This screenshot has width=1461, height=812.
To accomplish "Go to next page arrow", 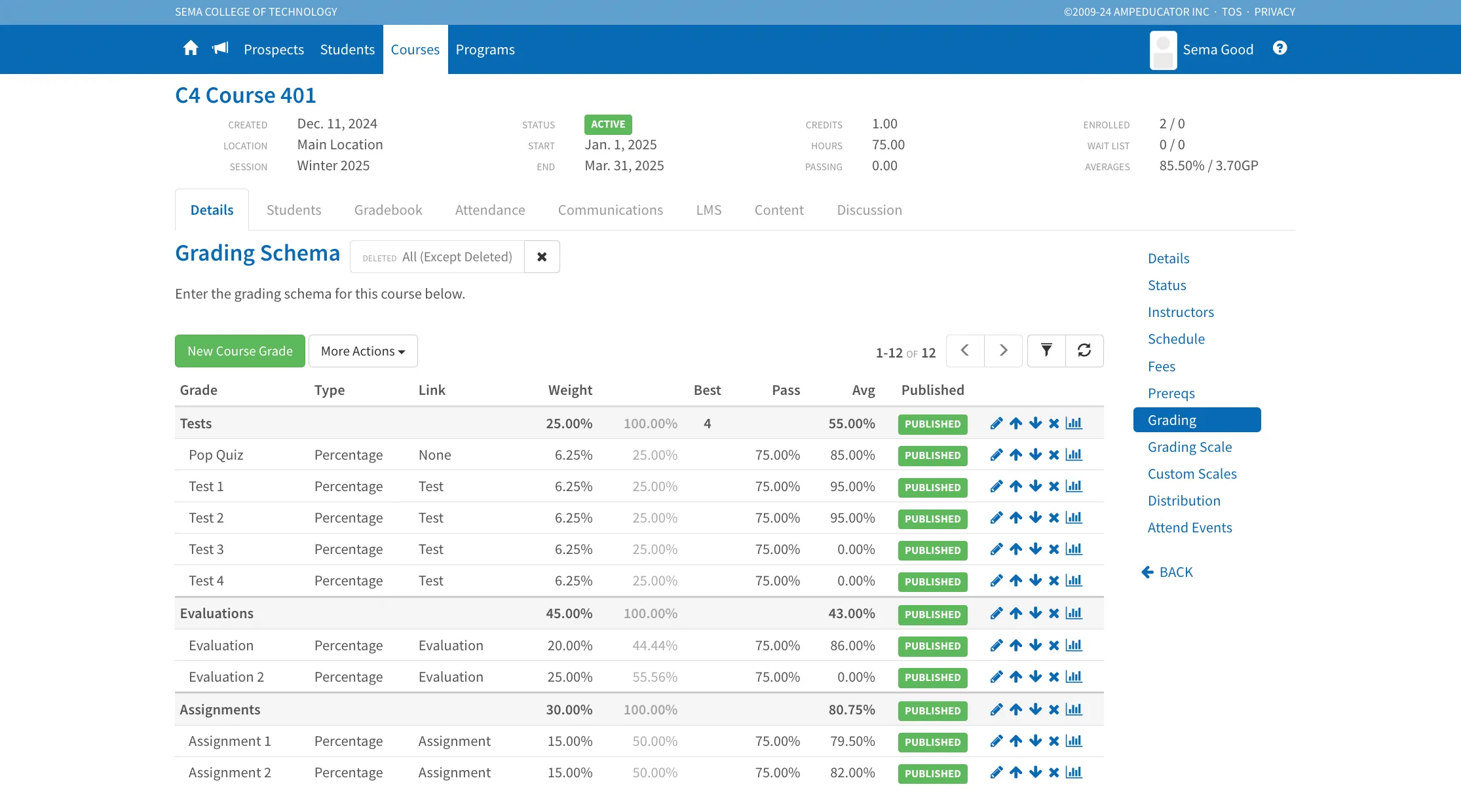I will (1003, 350).
